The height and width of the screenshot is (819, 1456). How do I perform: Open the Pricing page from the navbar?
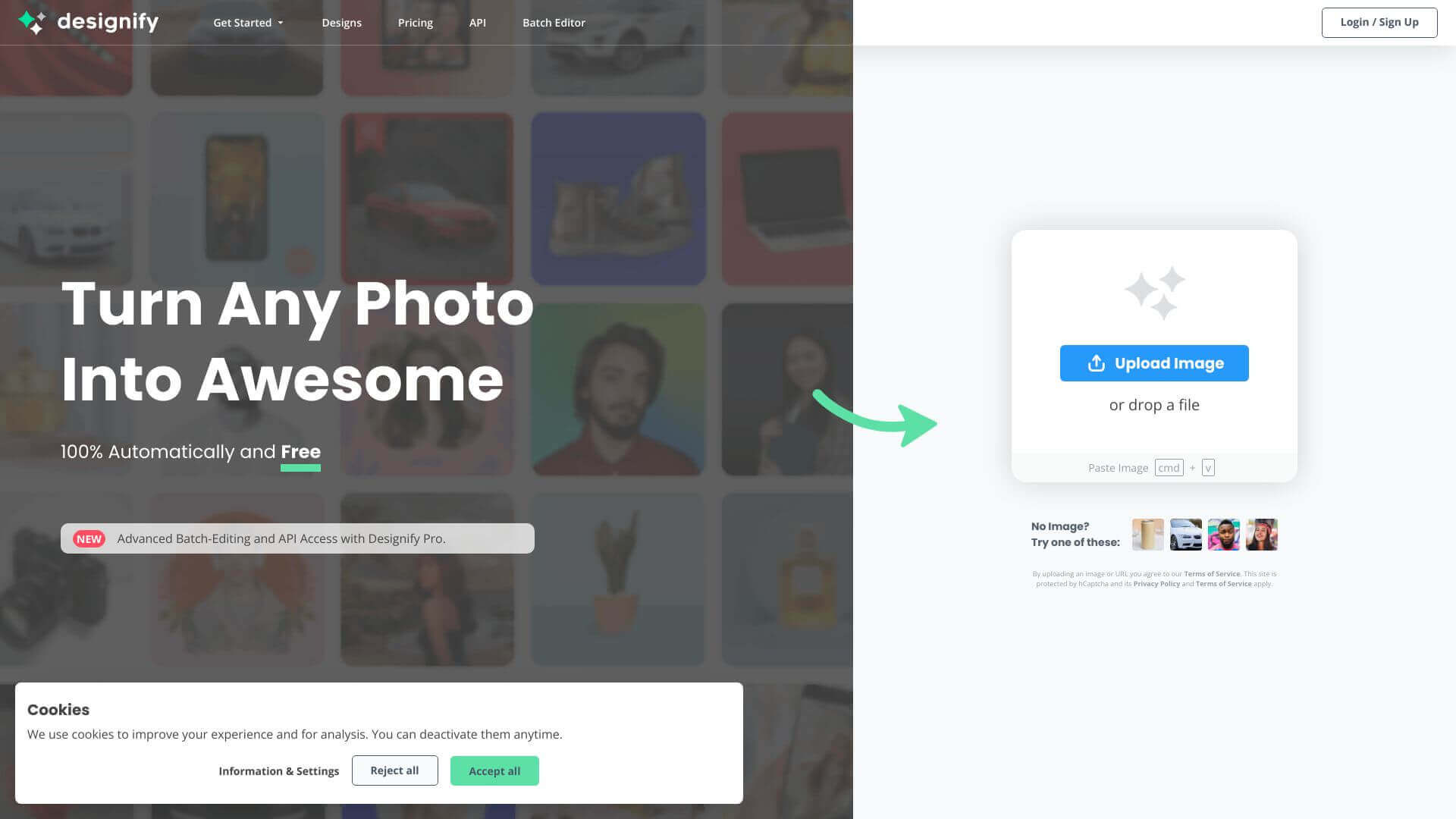pos(415,22)
